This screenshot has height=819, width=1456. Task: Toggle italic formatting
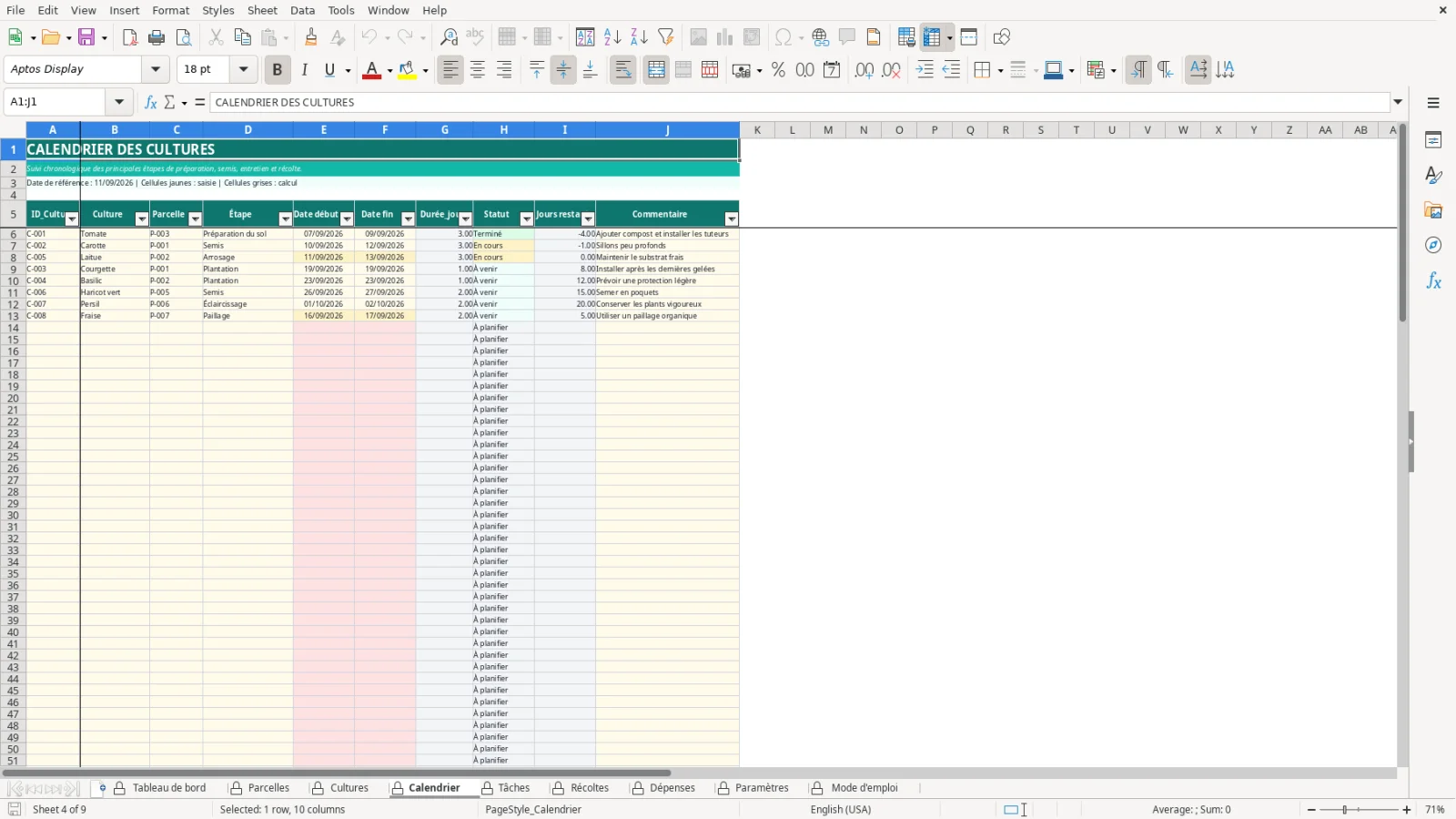click(x=304, y=70)
